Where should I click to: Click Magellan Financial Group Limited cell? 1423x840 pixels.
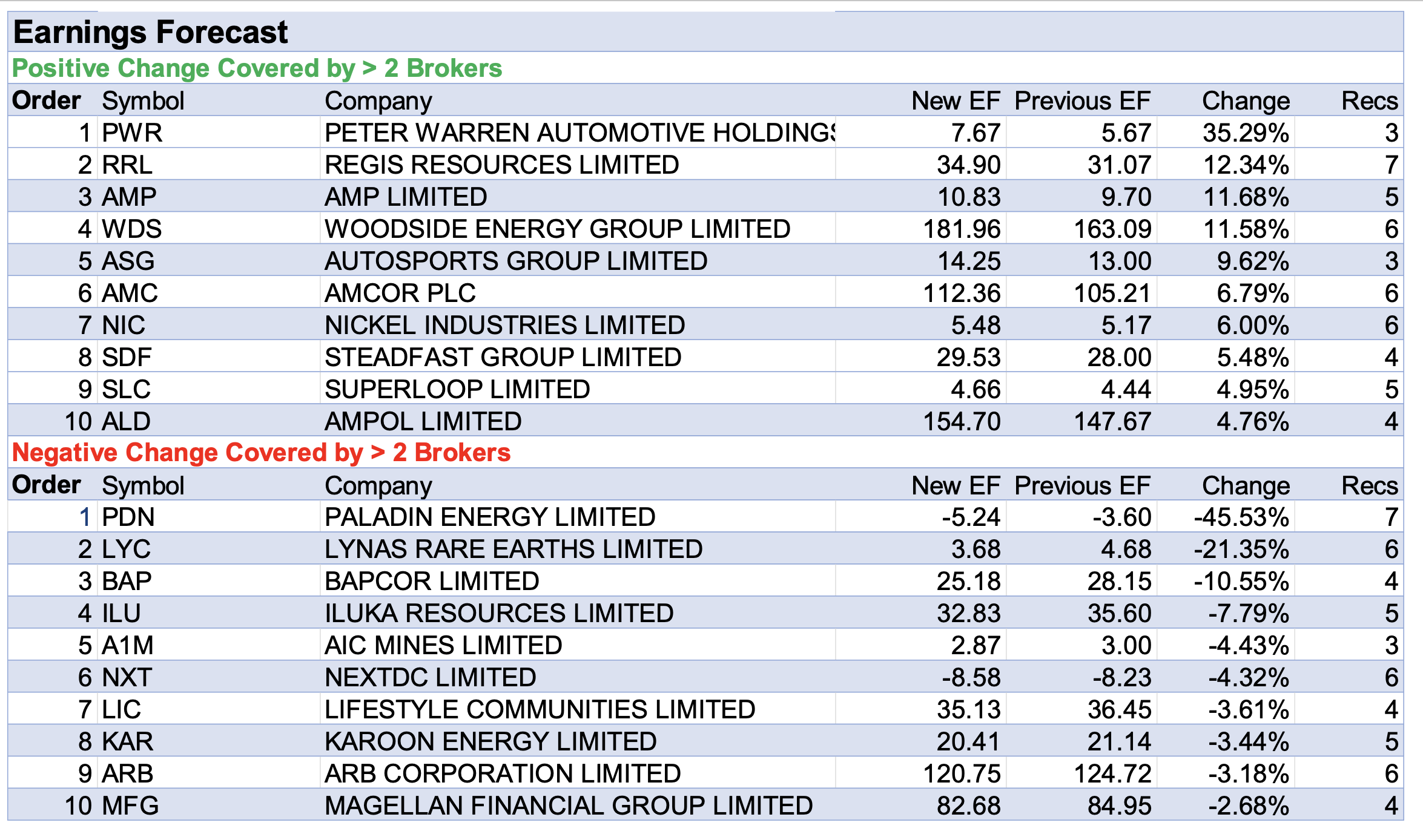(568, 806)
